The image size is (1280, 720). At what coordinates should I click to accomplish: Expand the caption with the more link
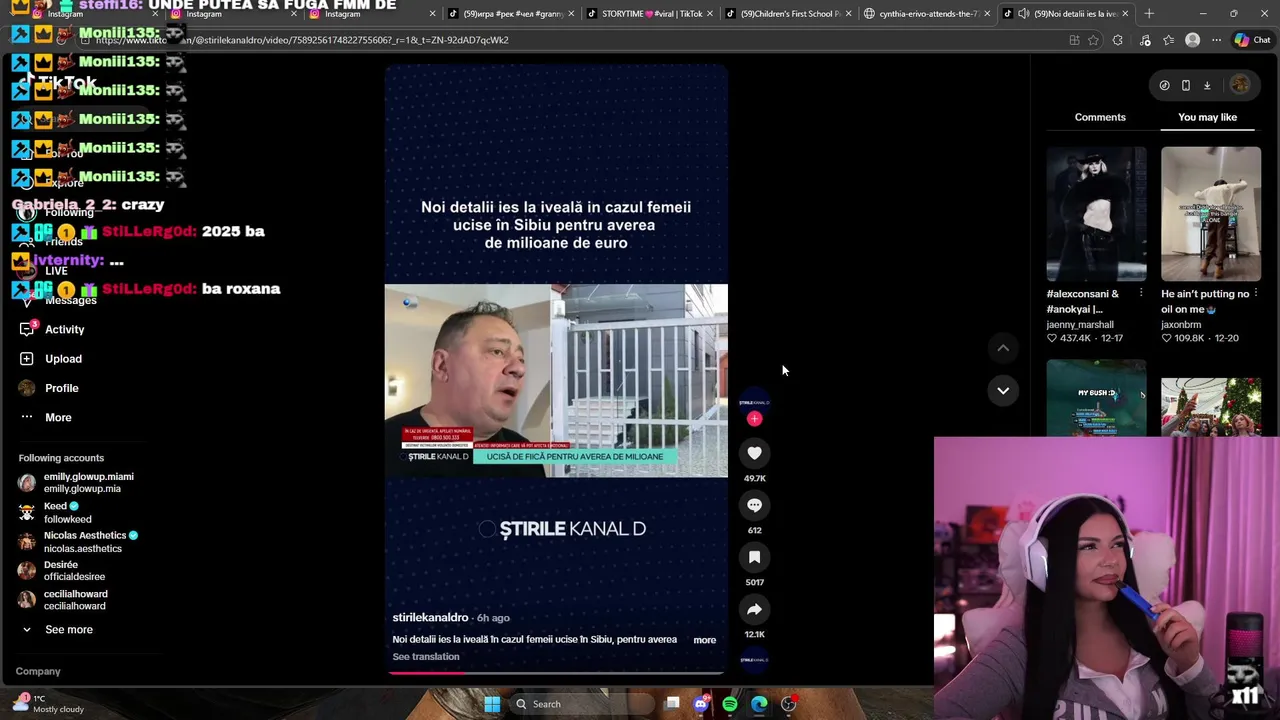(705, 640)
